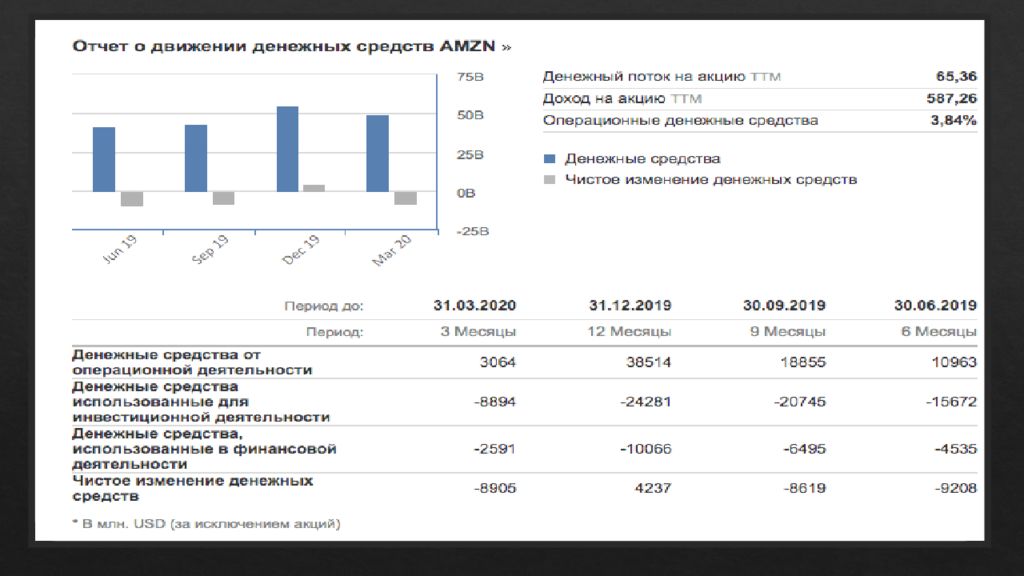Screen dimensions: 1024x576
Task: Click the financing value -4535
Action: tap(956, 449)
